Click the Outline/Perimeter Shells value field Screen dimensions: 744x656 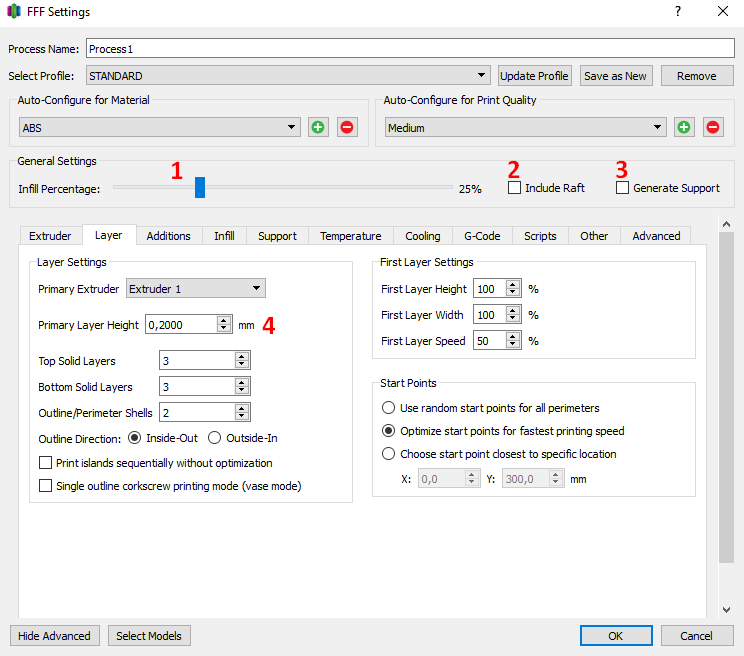(x=197, y=413)
